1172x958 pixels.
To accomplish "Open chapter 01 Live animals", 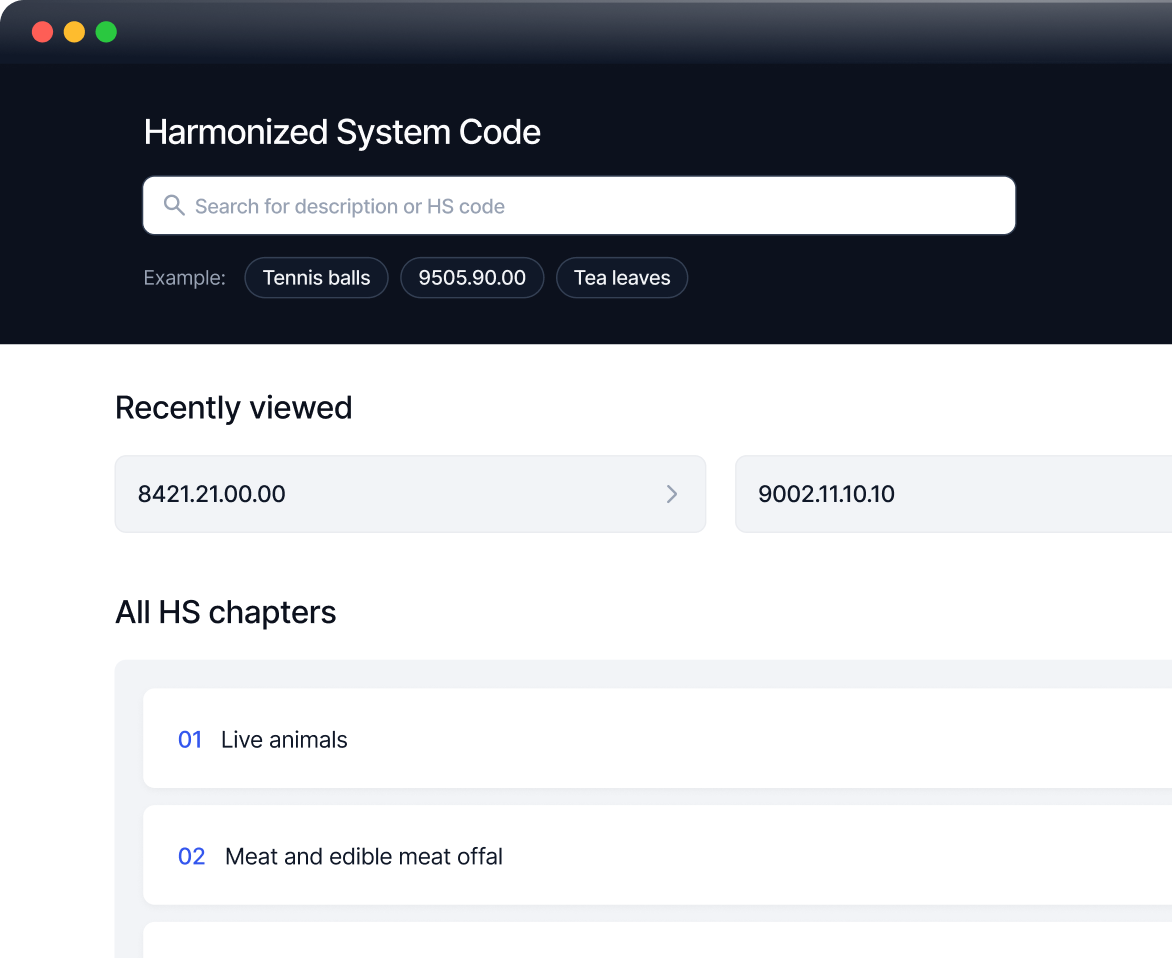I will coord(657,738).
